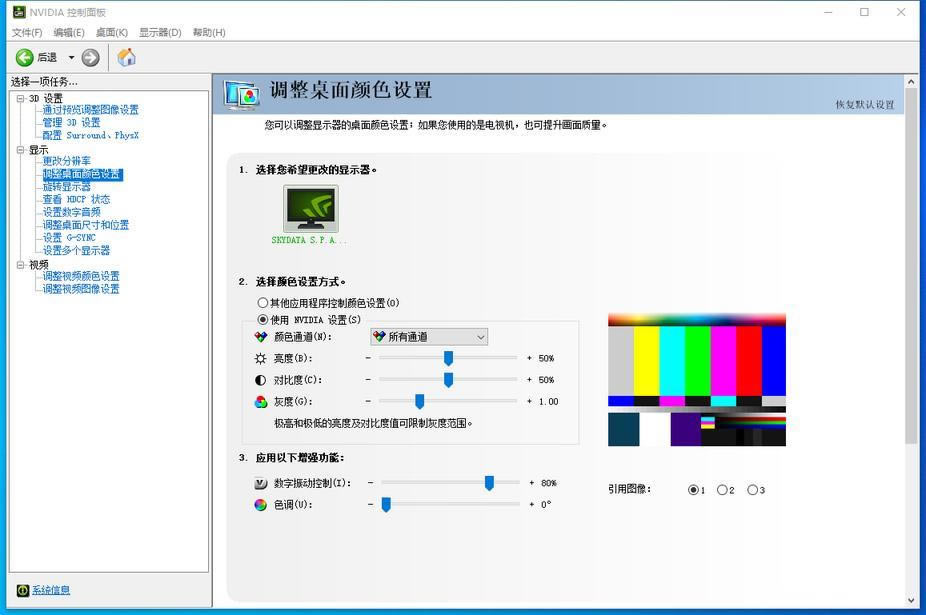The width and height of the screenshot is (926, 615).
Task: Open the 编辑(E) menu
Action: point(69,32)
